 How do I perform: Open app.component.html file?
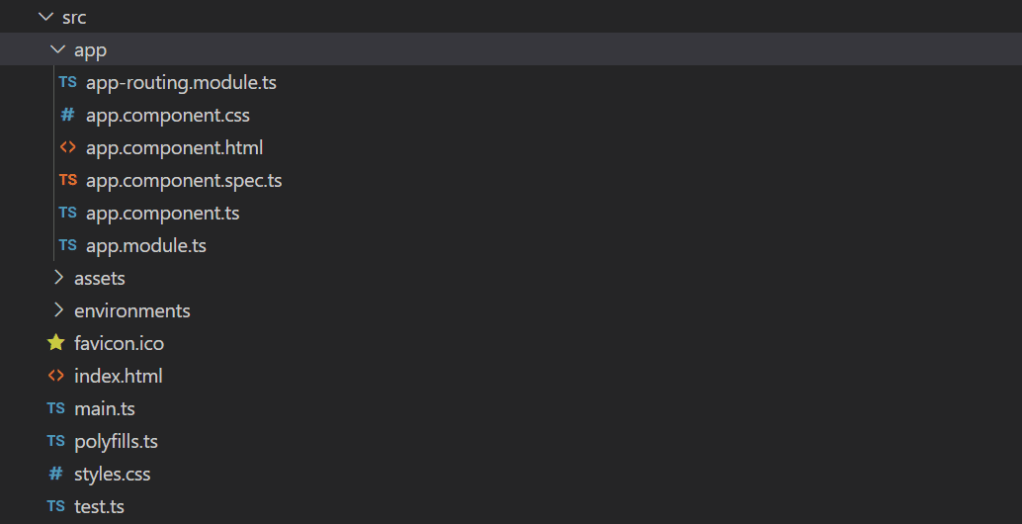[174, 148]
